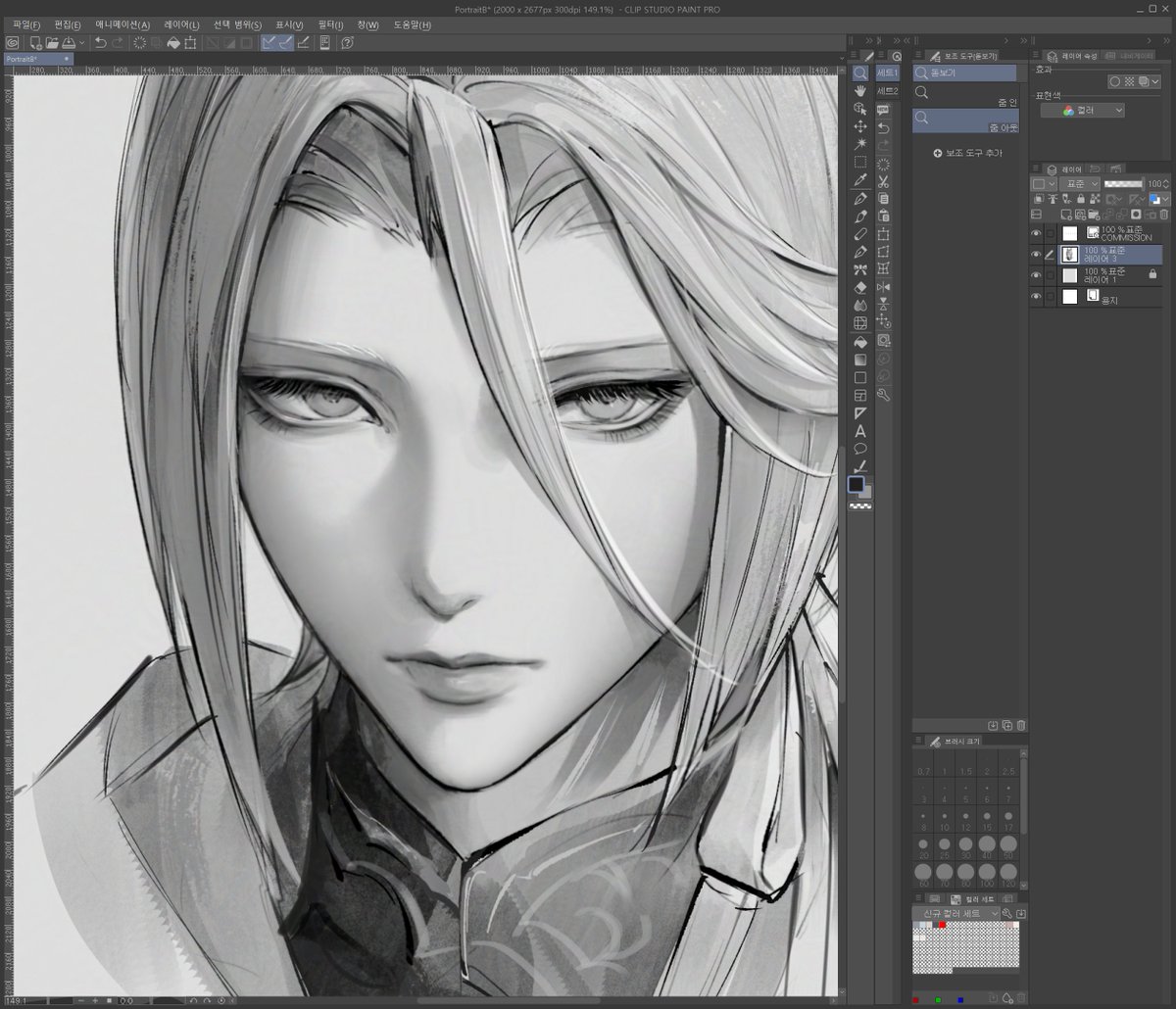Image resolution: width=1176 pixels, height=1009 pixels.
Task: Open 필터(I) menu
Action: [x=331, y=24]
